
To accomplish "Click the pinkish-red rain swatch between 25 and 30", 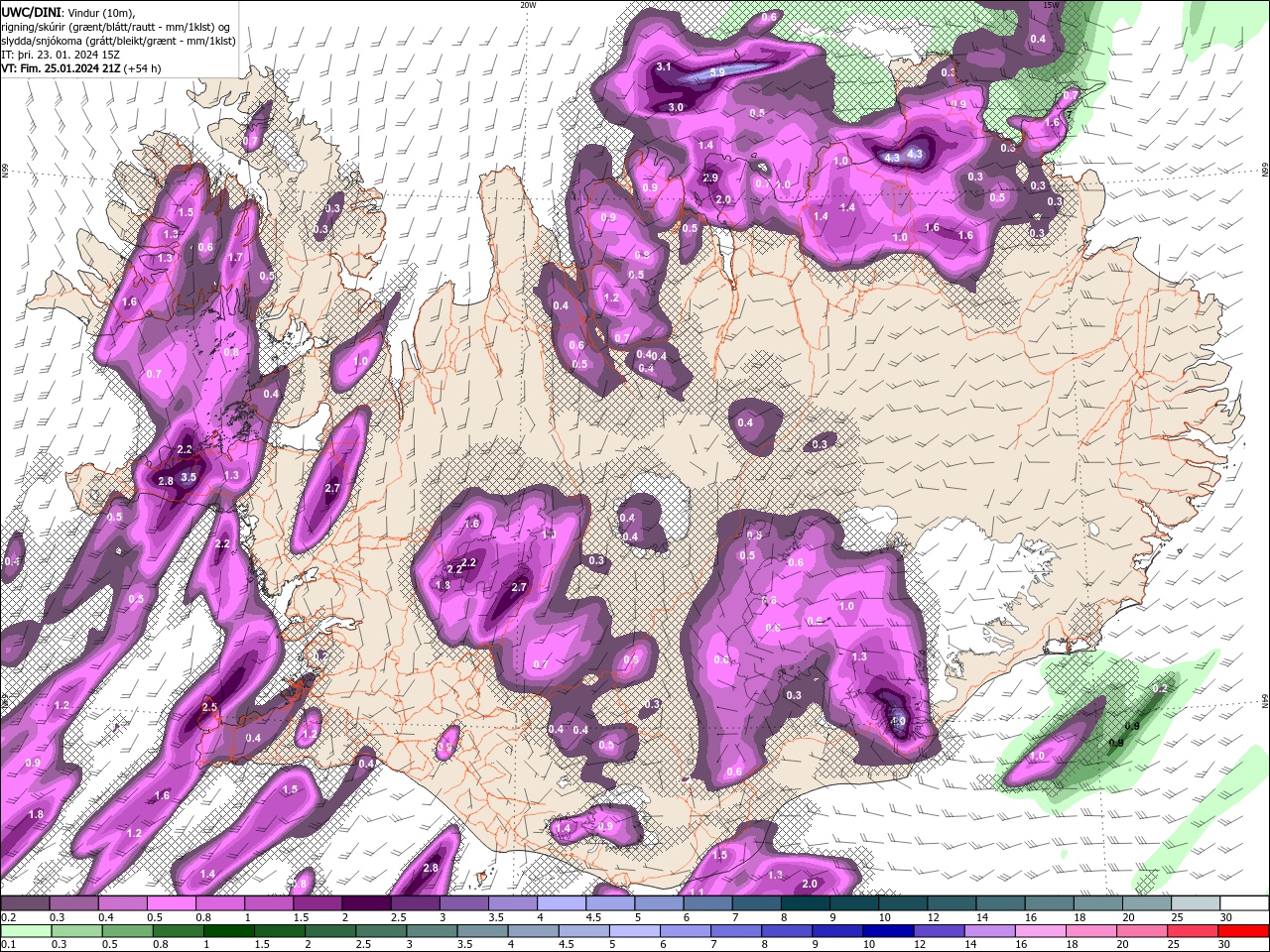I will (x=1191, y=931).
